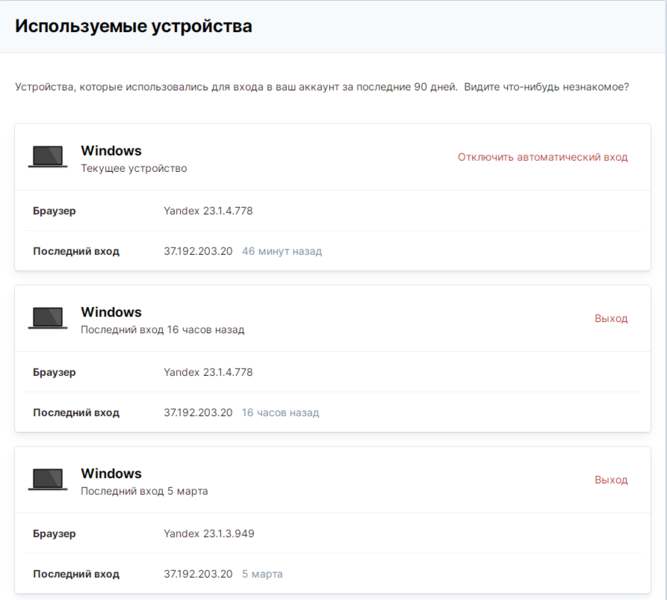667x600 pixels.
Task: Click 'Yandex 23.1.4.778' in 16 hours ago card
Action: (x=208, y=372)
